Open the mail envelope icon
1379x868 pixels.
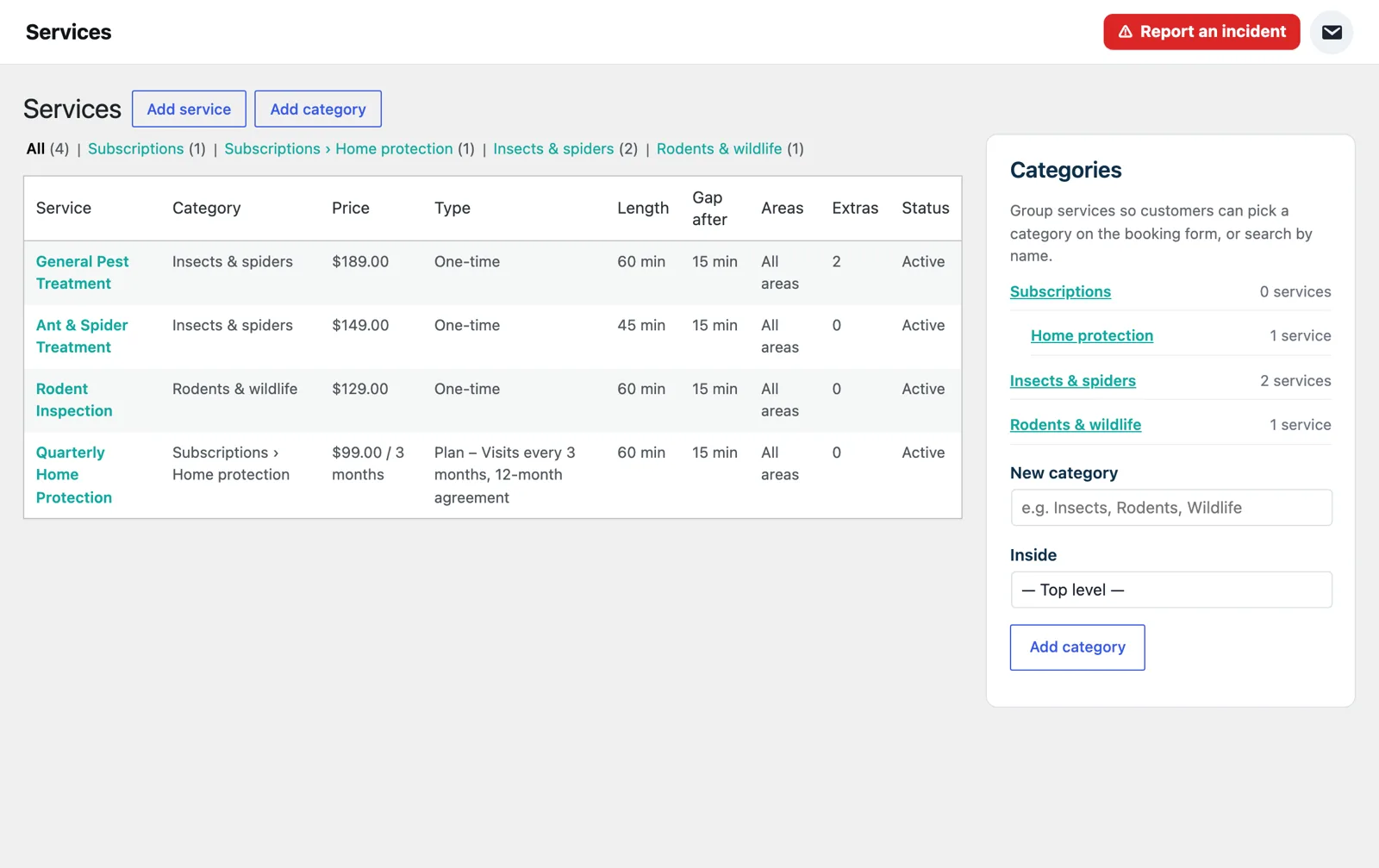tap(1332, 32)
